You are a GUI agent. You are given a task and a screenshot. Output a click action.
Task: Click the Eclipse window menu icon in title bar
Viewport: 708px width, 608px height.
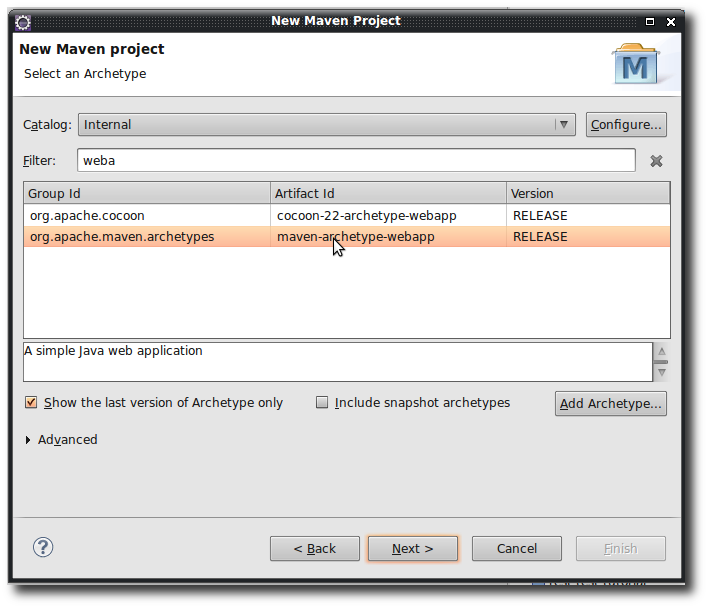click(23, 22)
